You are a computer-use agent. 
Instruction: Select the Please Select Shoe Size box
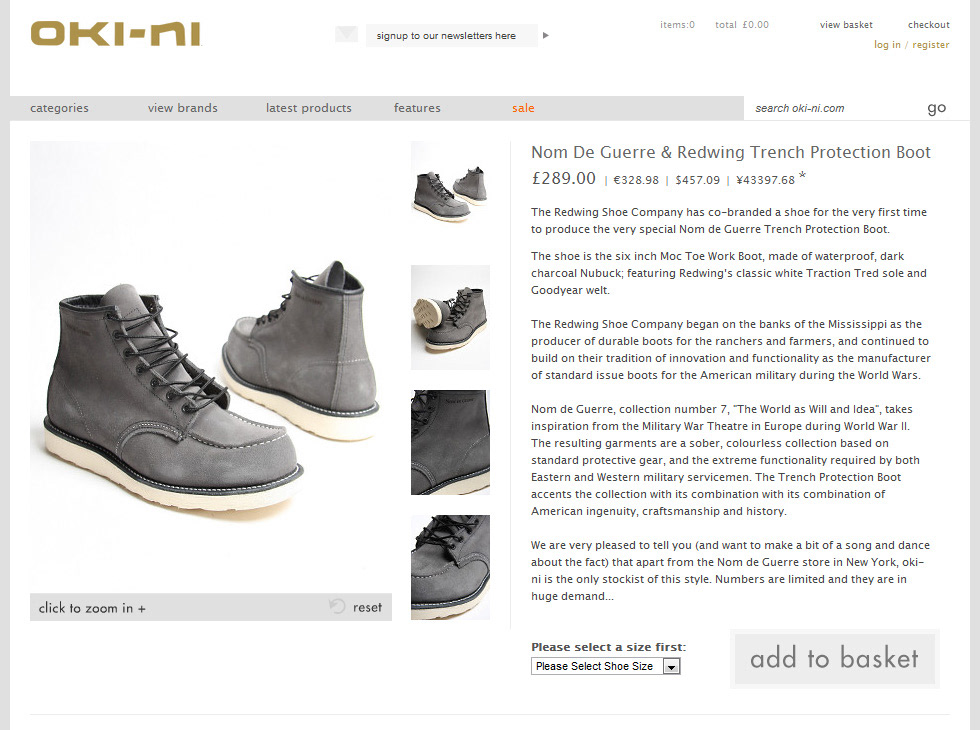pos(605,666)
